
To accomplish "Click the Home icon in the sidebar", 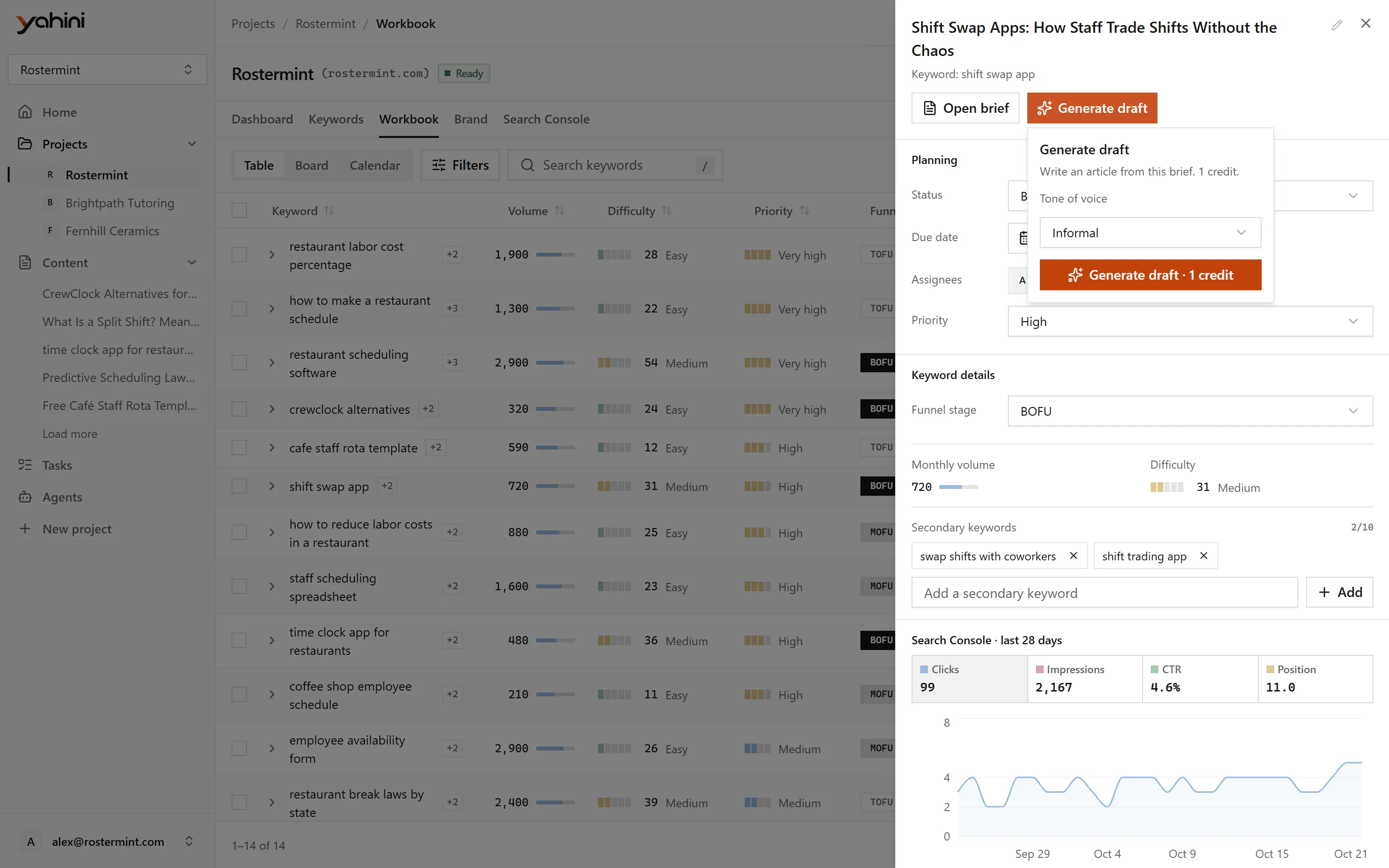I will coord(25,112).
